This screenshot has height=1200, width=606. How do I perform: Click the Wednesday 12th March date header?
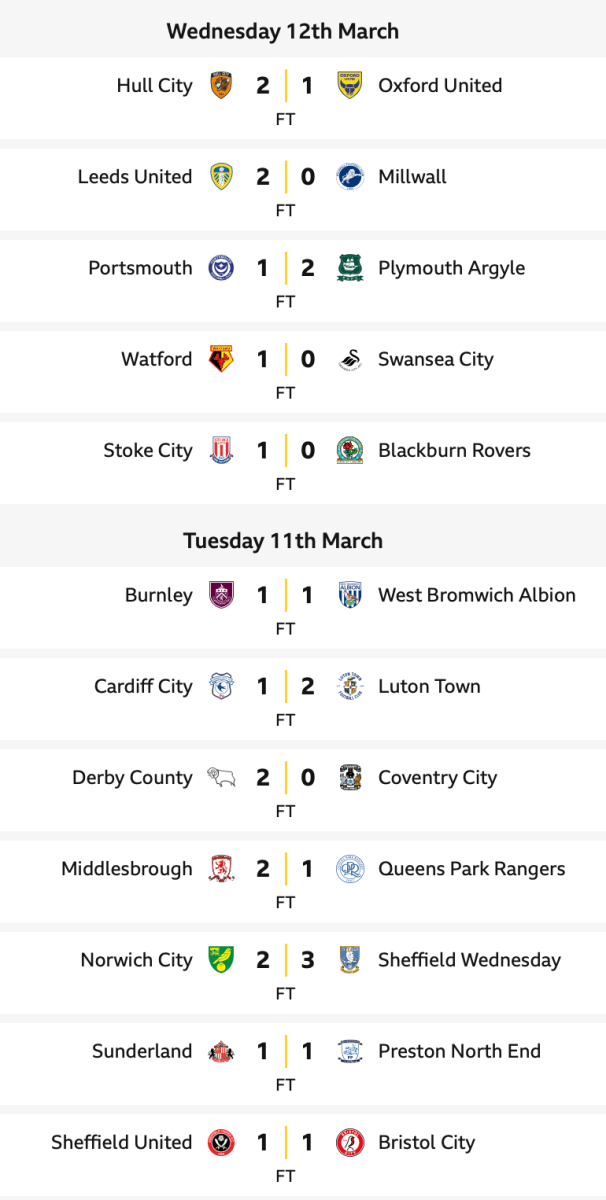283,31
